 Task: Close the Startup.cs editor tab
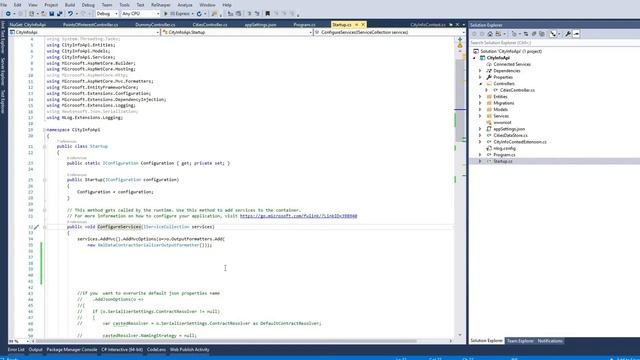(x=363, y=24)
